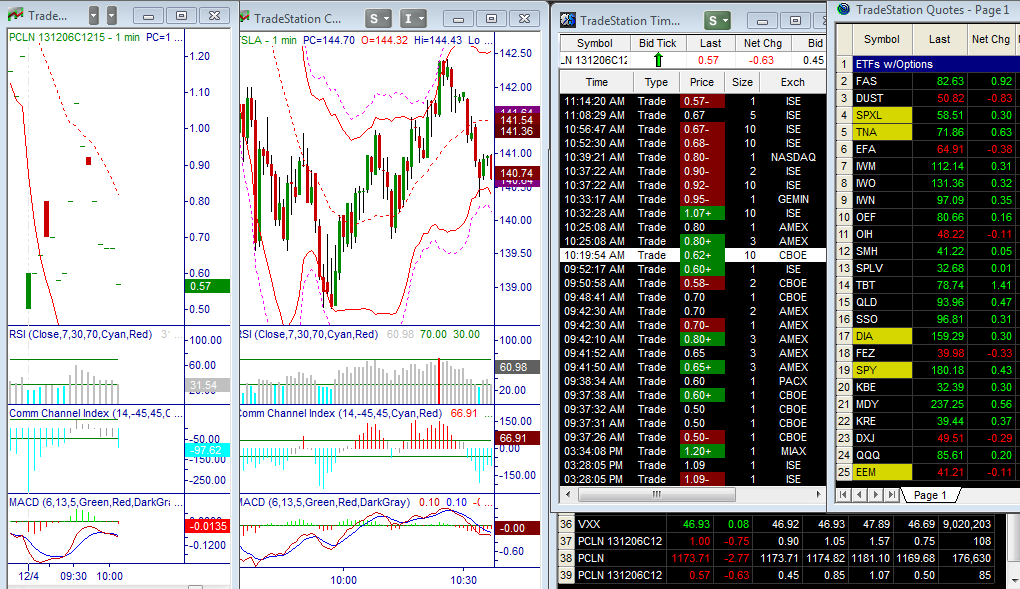
Task: Select the QQQ symbol row
Action: tap(882, 455)
